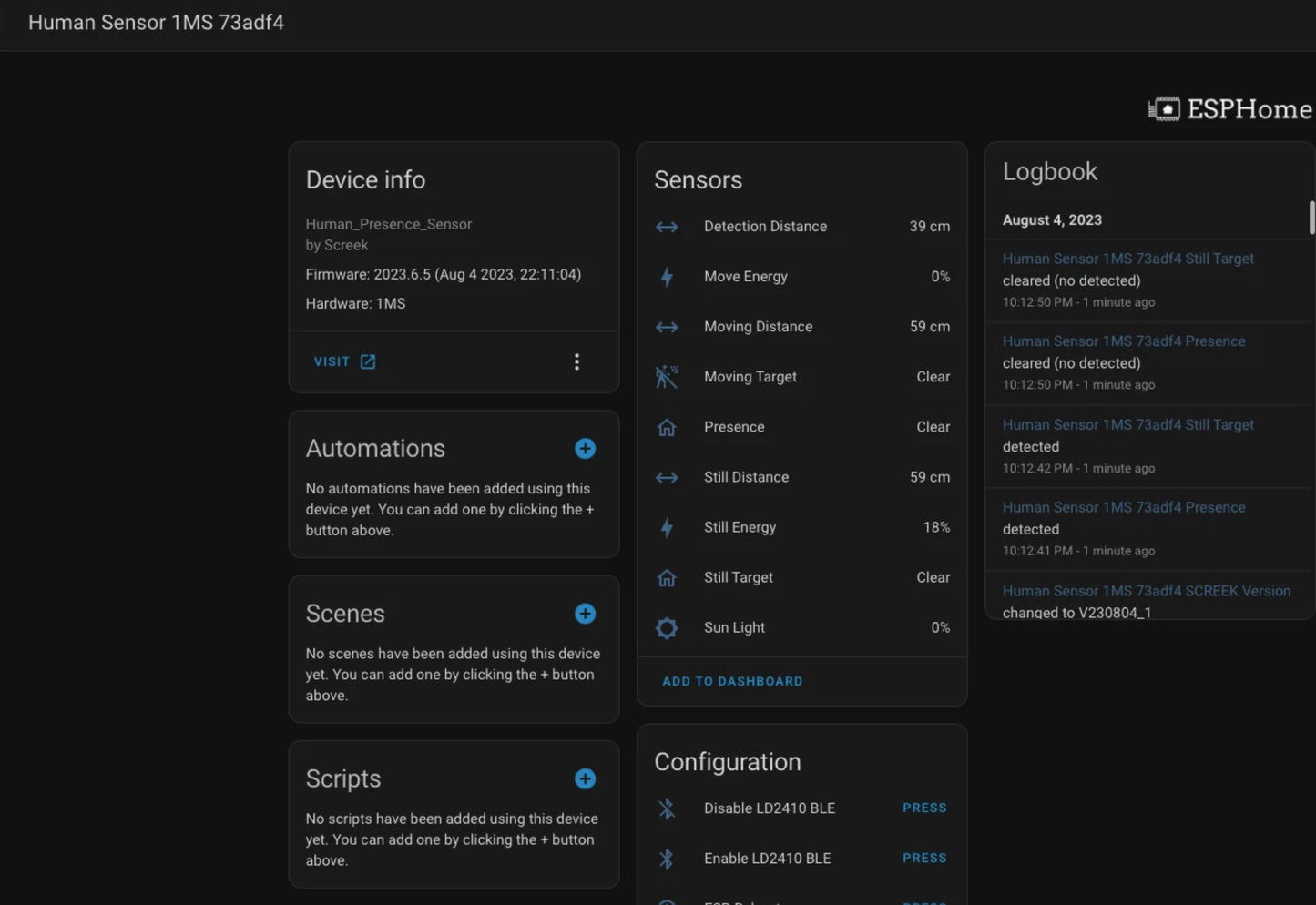Click the 18% Still Energy value
The image size is (1316, 905).
point(936,527)
